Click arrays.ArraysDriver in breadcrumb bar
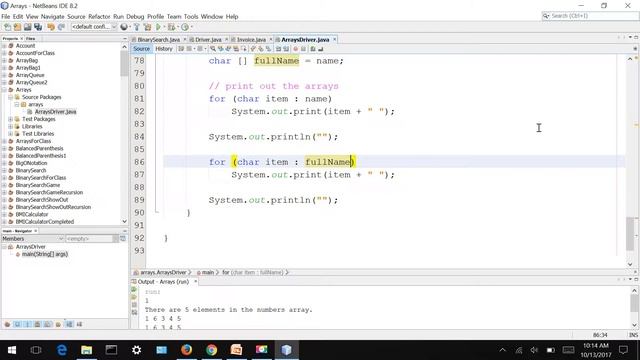The width and height of the screenshot is (640, 360). tap(163, 272)
